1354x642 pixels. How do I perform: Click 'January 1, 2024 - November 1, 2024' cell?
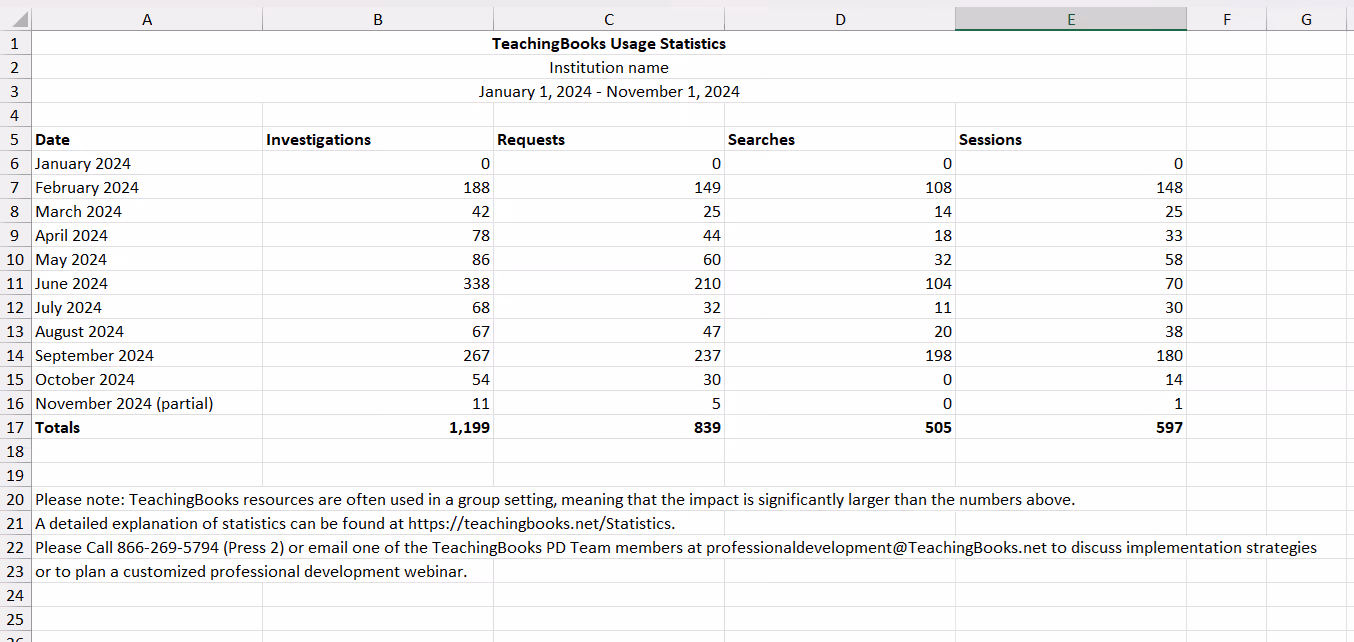point(609,92)
